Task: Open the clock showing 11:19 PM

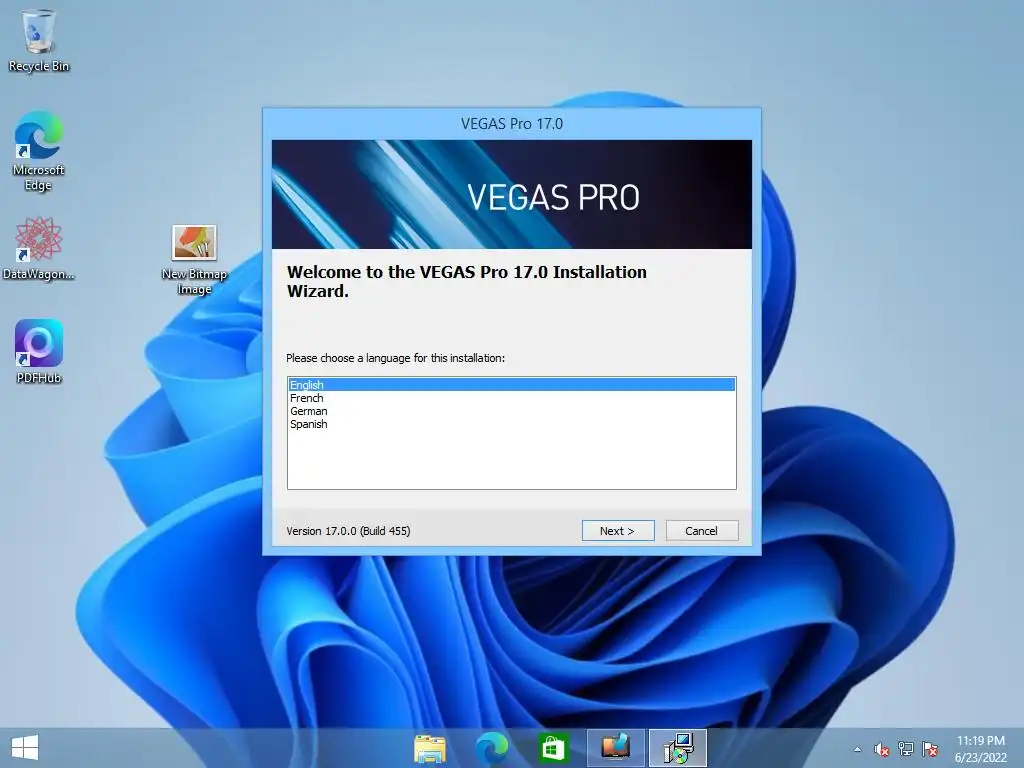Action: click(x=980, y=748)
